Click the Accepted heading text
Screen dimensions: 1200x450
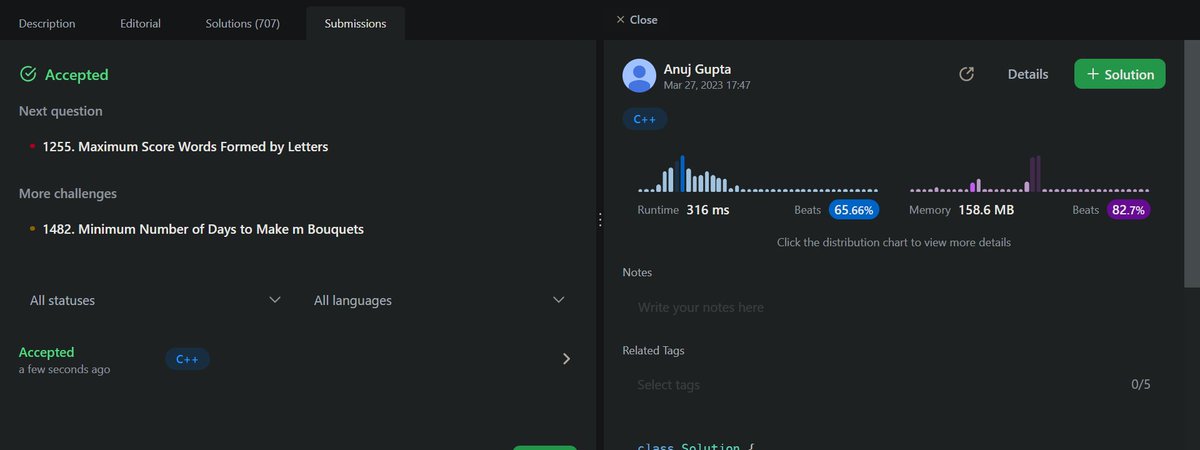(76, 75)
